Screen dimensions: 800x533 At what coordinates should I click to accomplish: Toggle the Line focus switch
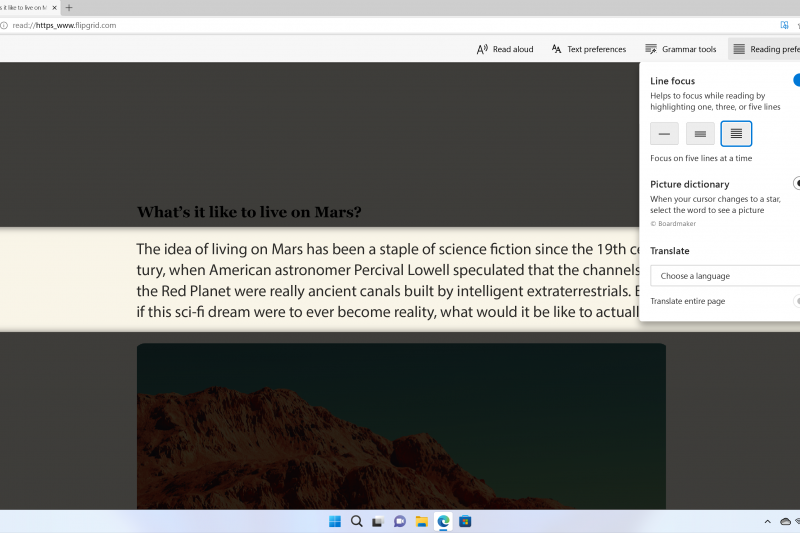[796, 80]
